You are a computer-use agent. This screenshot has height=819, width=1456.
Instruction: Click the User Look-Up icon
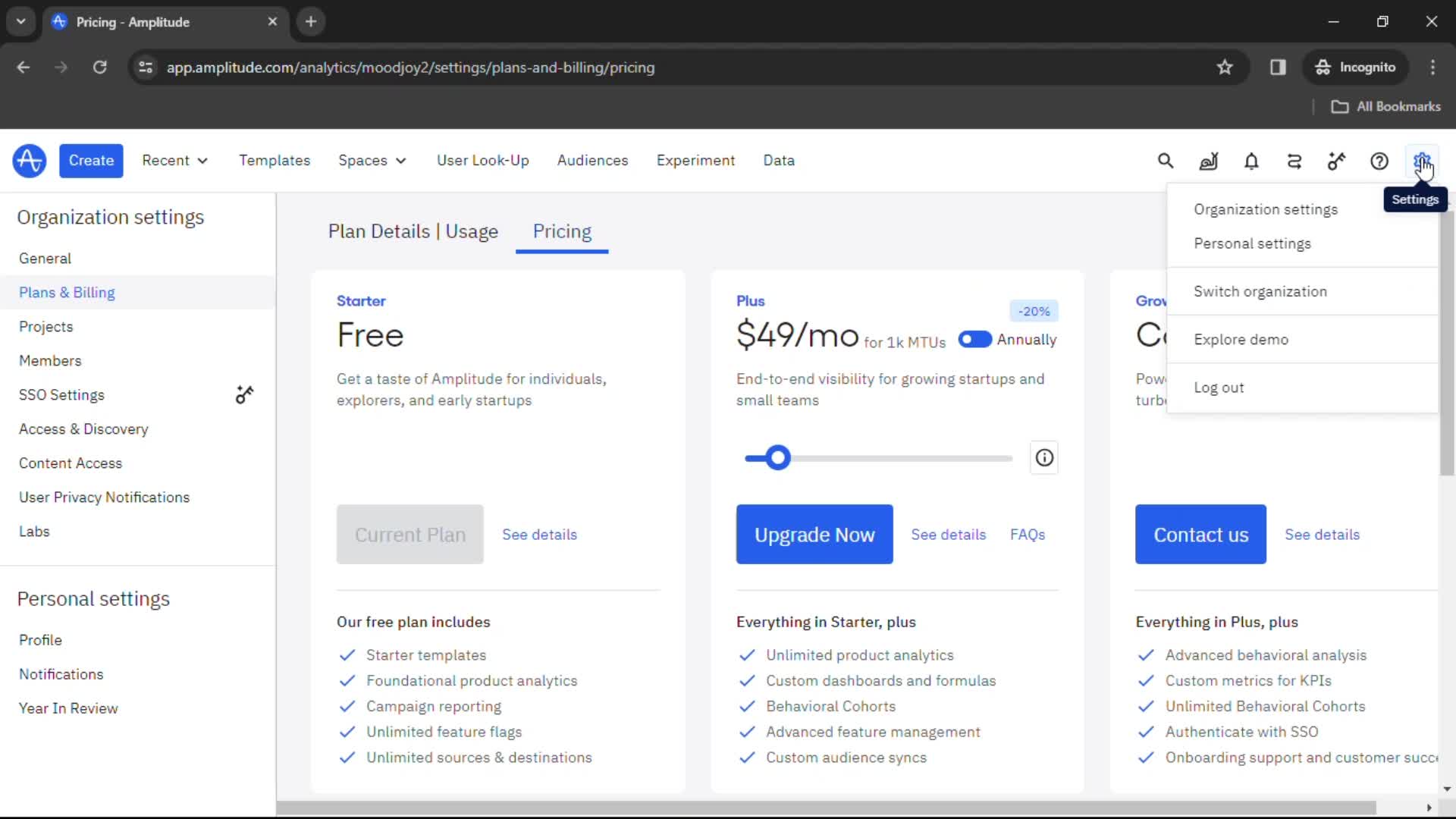483,160
